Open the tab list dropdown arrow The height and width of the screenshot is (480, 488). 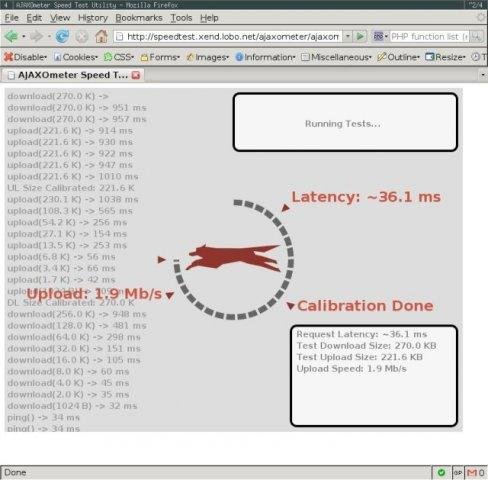coord(483,75)
